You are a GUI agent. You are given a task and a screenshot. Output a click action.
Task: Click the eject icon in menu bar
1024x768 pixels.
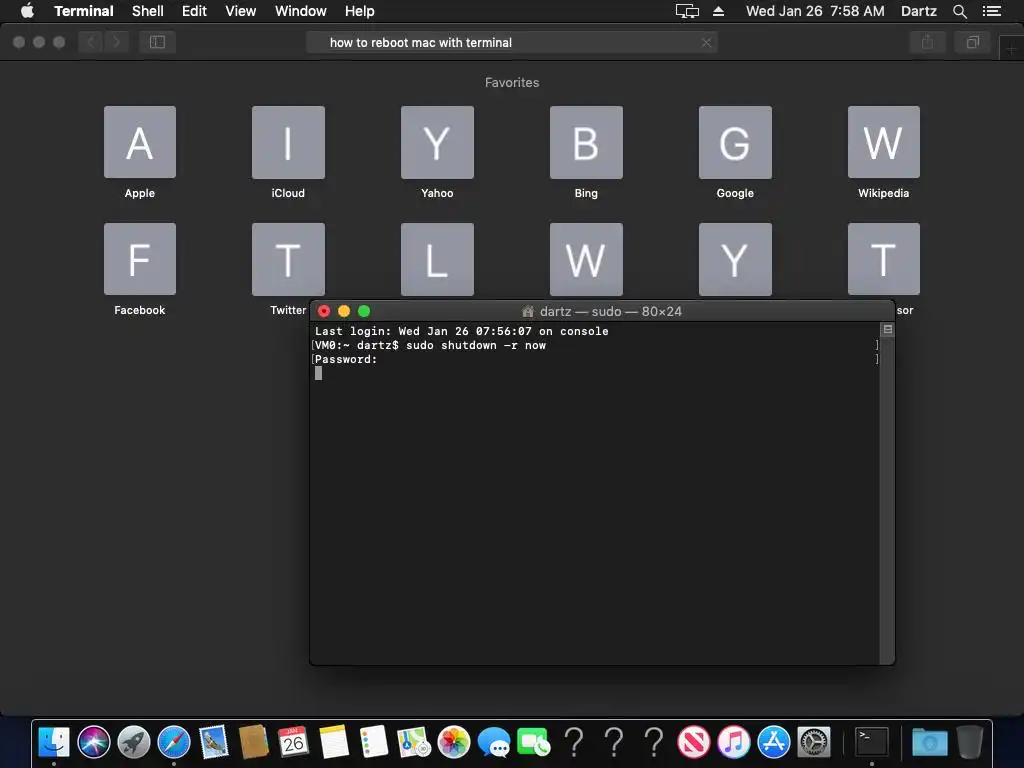pos(718,11)
